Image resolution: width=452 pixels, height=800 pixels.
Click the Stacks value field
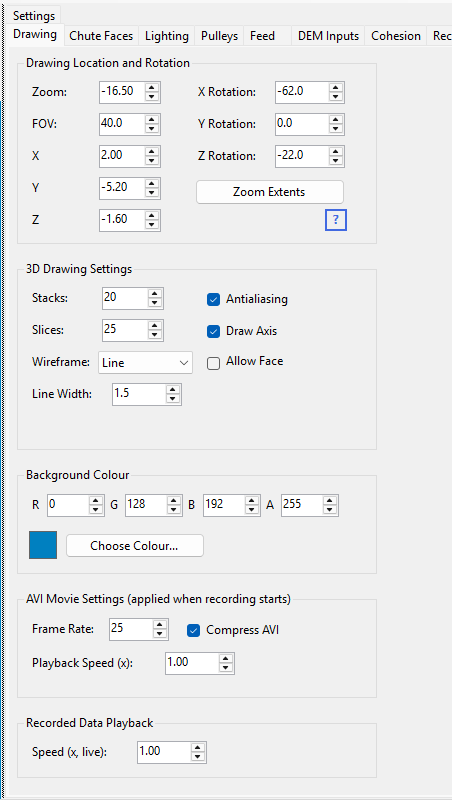click(x=125, y=298)
